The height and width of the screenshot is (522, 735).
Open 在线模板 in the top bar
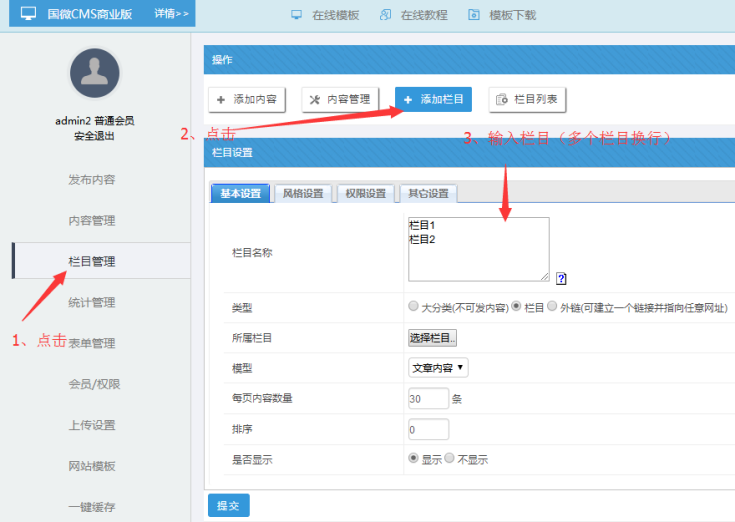point(326,15)
